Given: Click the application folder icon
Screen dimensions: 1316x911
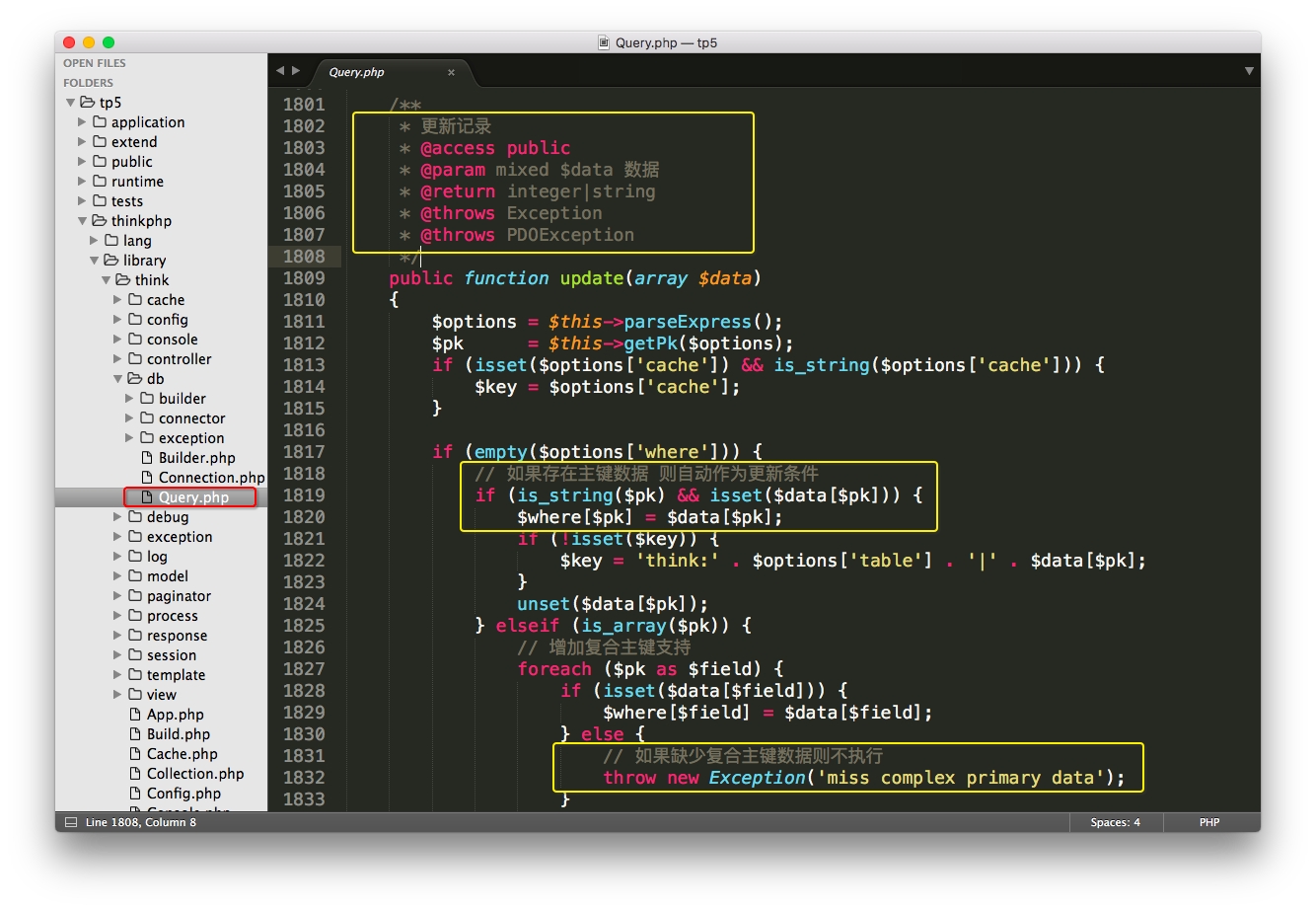Looking at the screenshot, I should (100, 122).
